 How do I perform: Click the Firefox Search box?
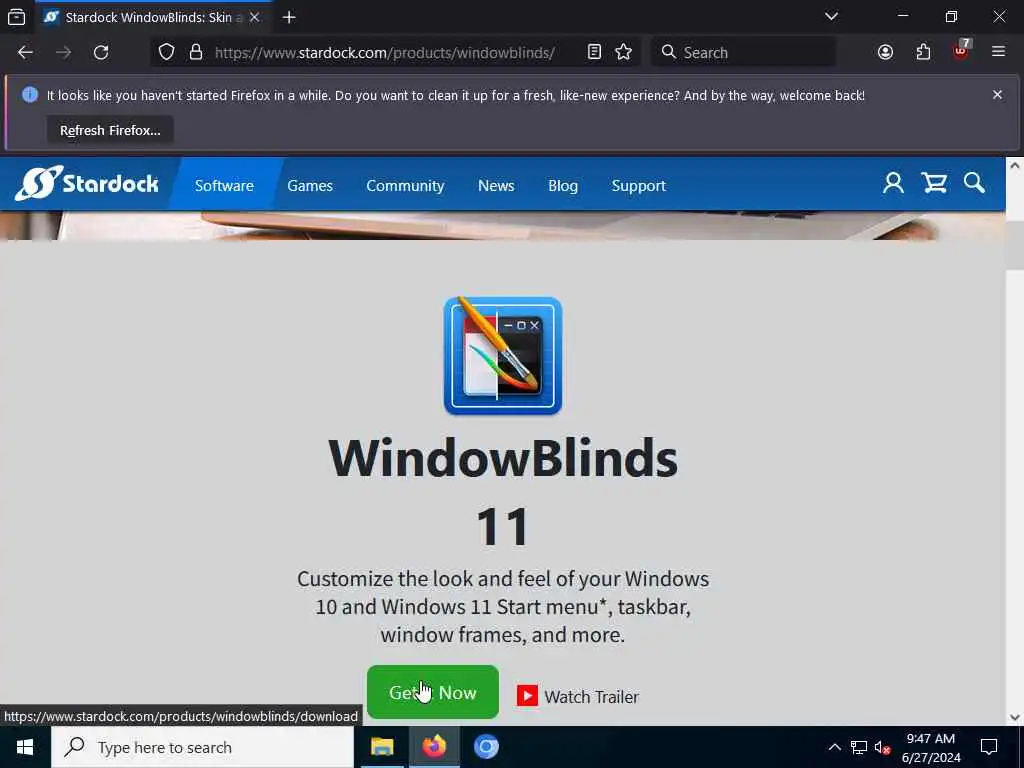743,52
